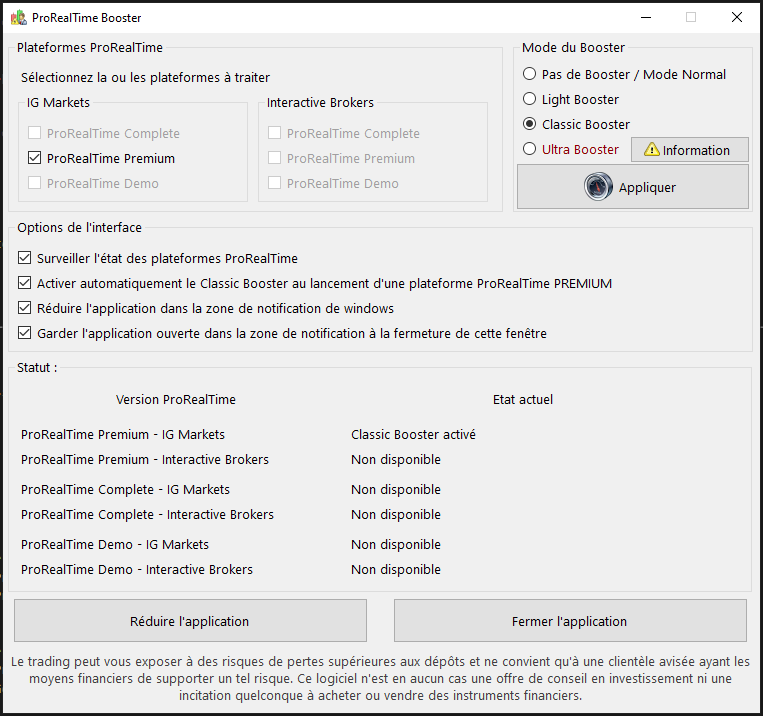Click 'Non disponible' for Premium Interactive Brokers
The image size is (763, 716).
[x=396, y=459]
